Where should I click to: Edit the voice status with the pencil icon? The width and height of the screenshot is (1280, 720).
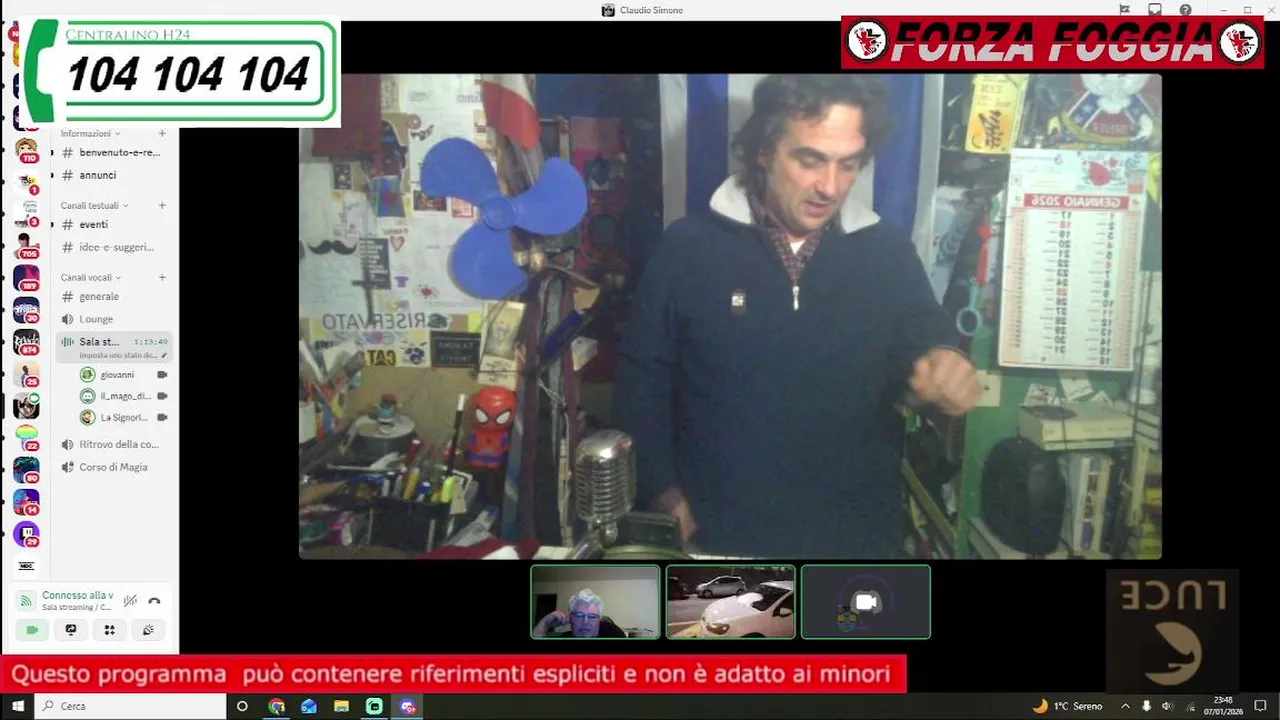[x=164, y=355]
